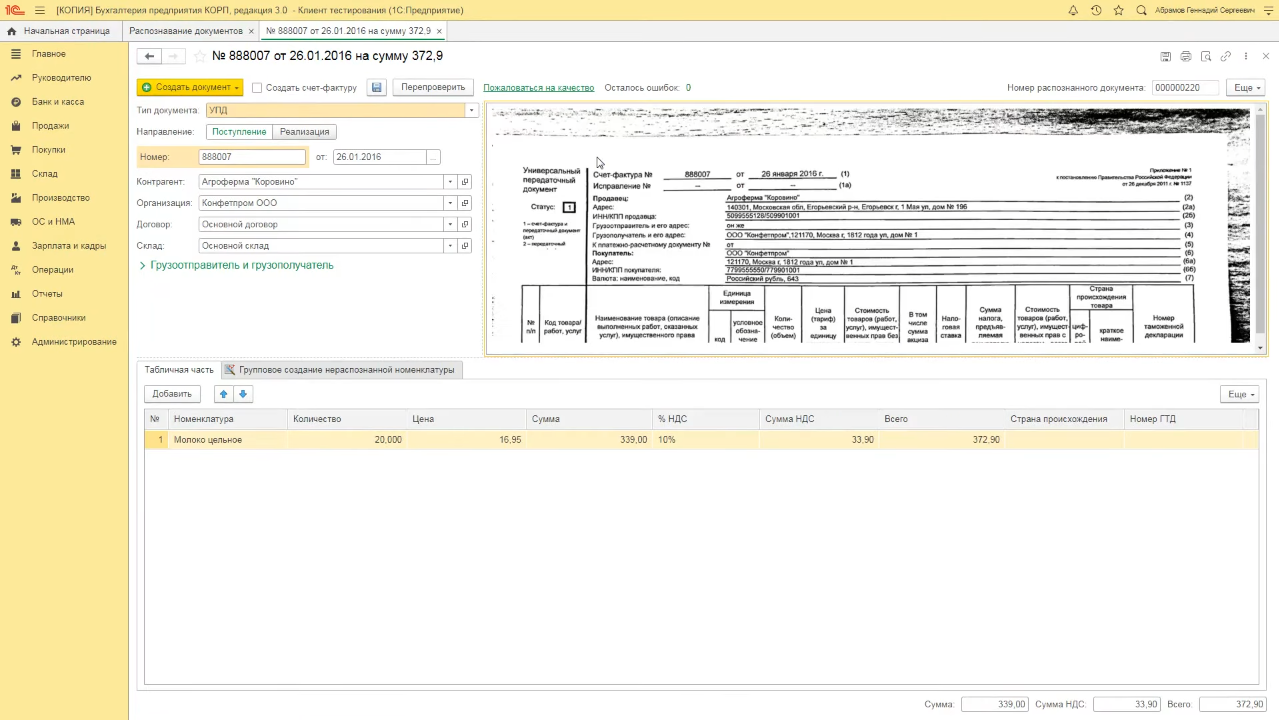Select Поступление direction toggle

pos(239,132)
